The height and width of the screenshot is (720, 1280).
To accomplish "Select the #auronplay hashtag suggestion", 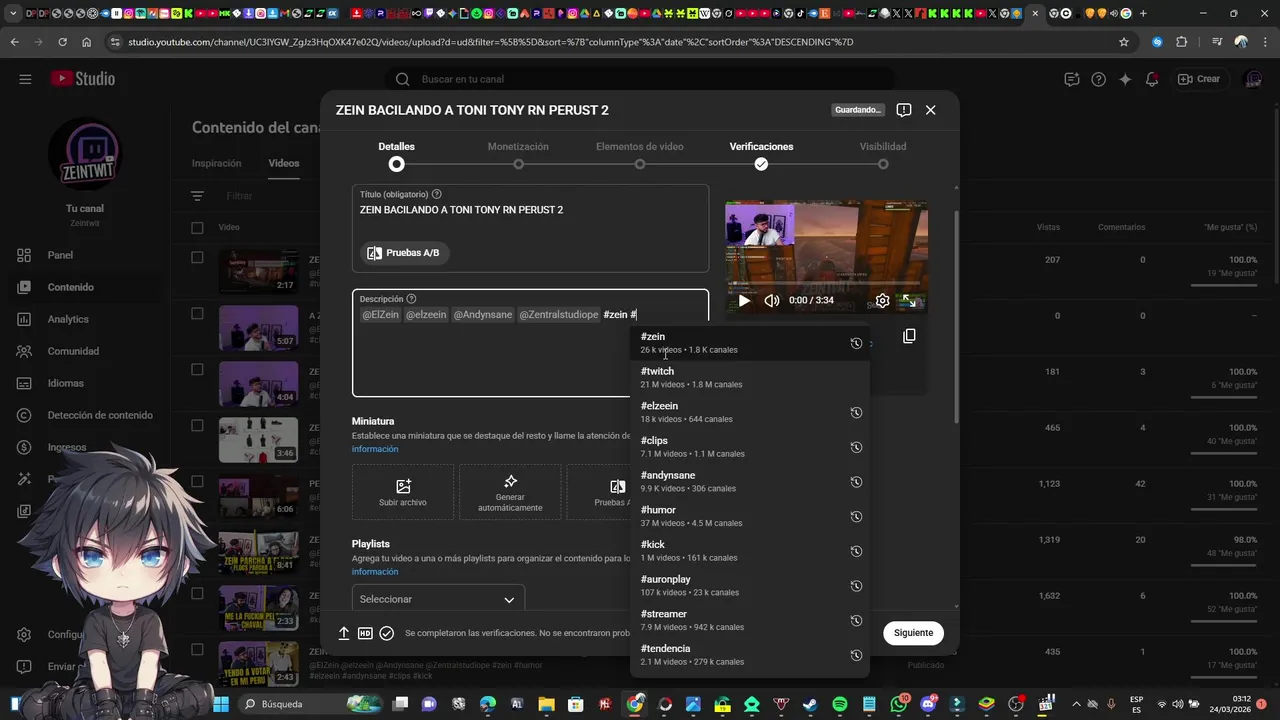I will (750, 585).
